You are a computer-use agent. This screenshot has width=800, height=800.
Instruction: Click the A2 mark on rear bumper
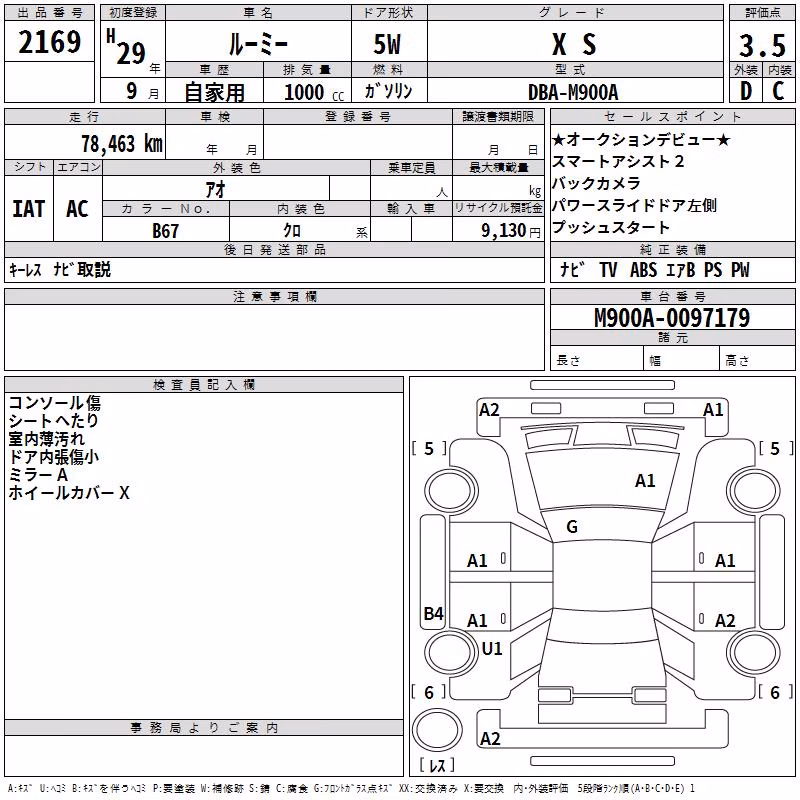pos(490,739)
